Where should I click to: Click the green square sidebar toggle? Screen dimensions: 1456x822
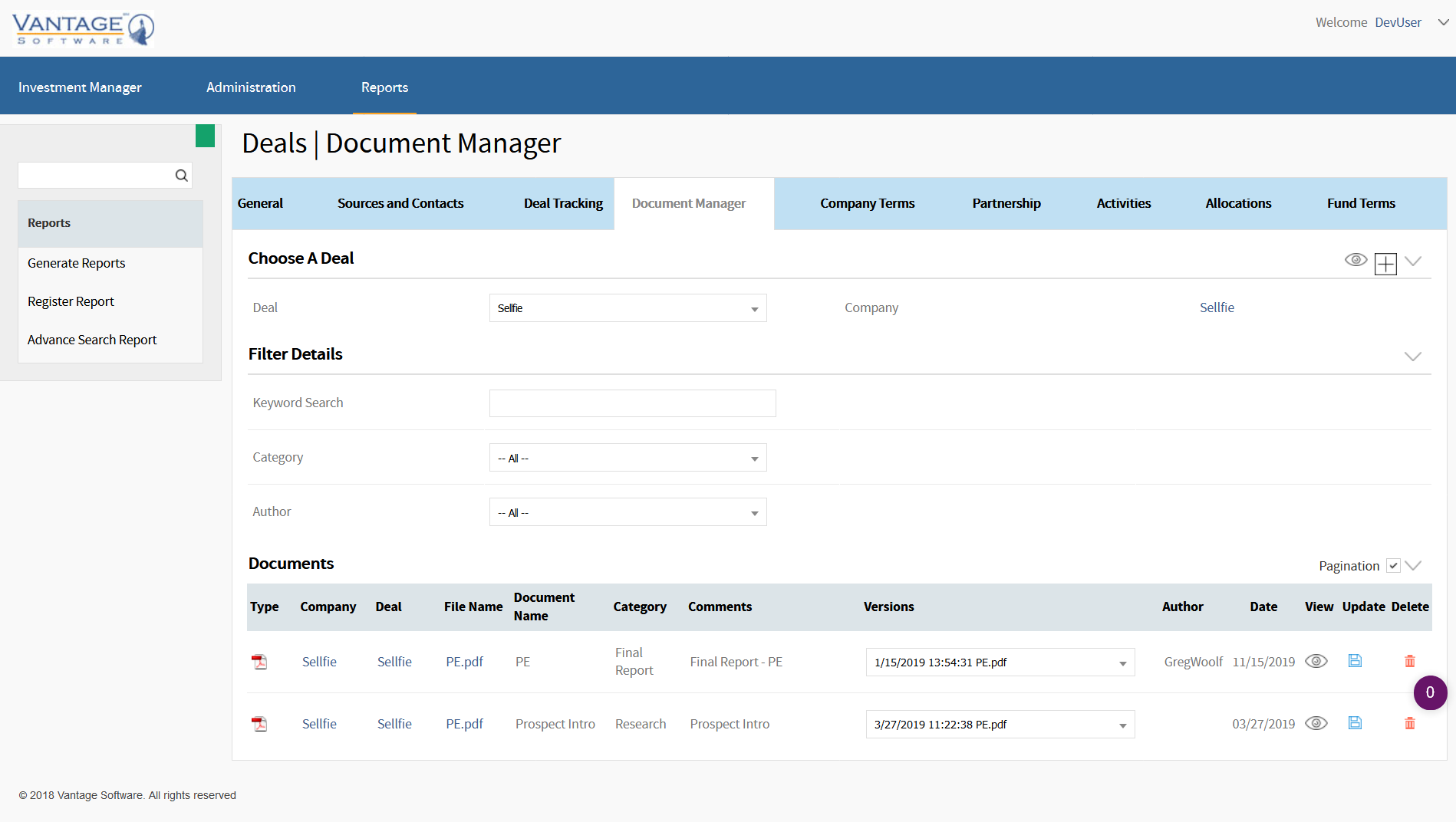[205, 136]
